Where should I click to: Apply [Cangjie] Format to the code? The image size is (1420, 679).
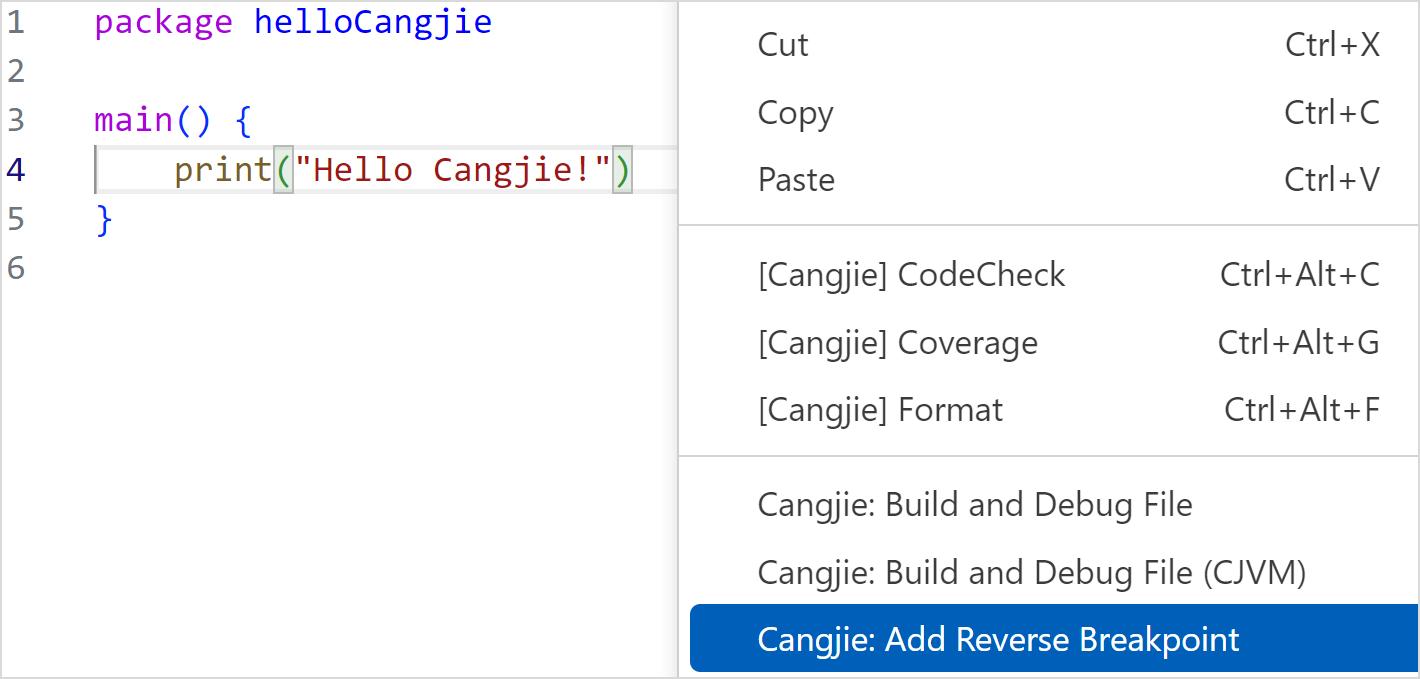[x=881, y=409]
